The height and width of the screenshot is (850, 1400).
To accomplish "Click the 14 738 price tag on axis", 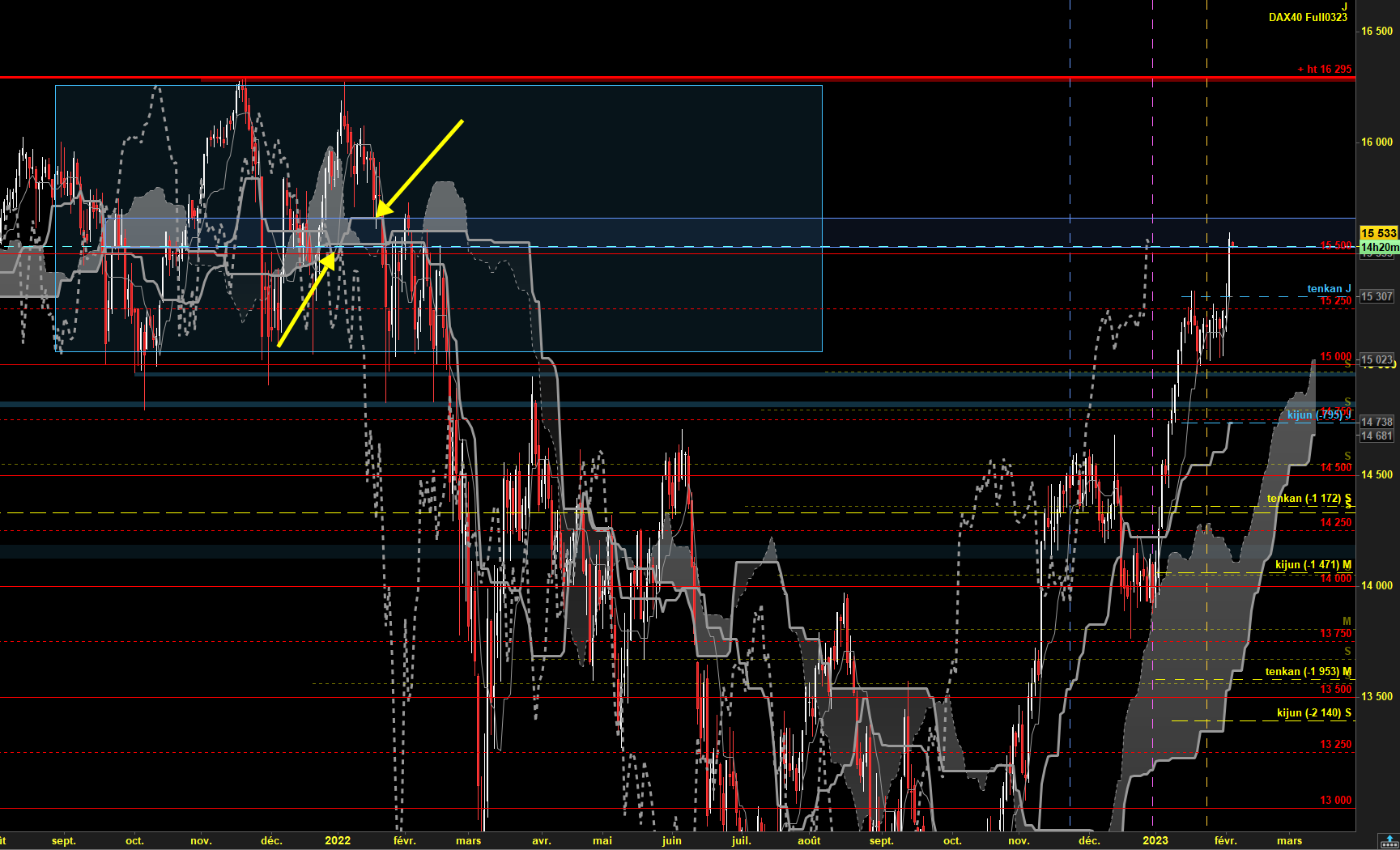I will (1377, 422).
